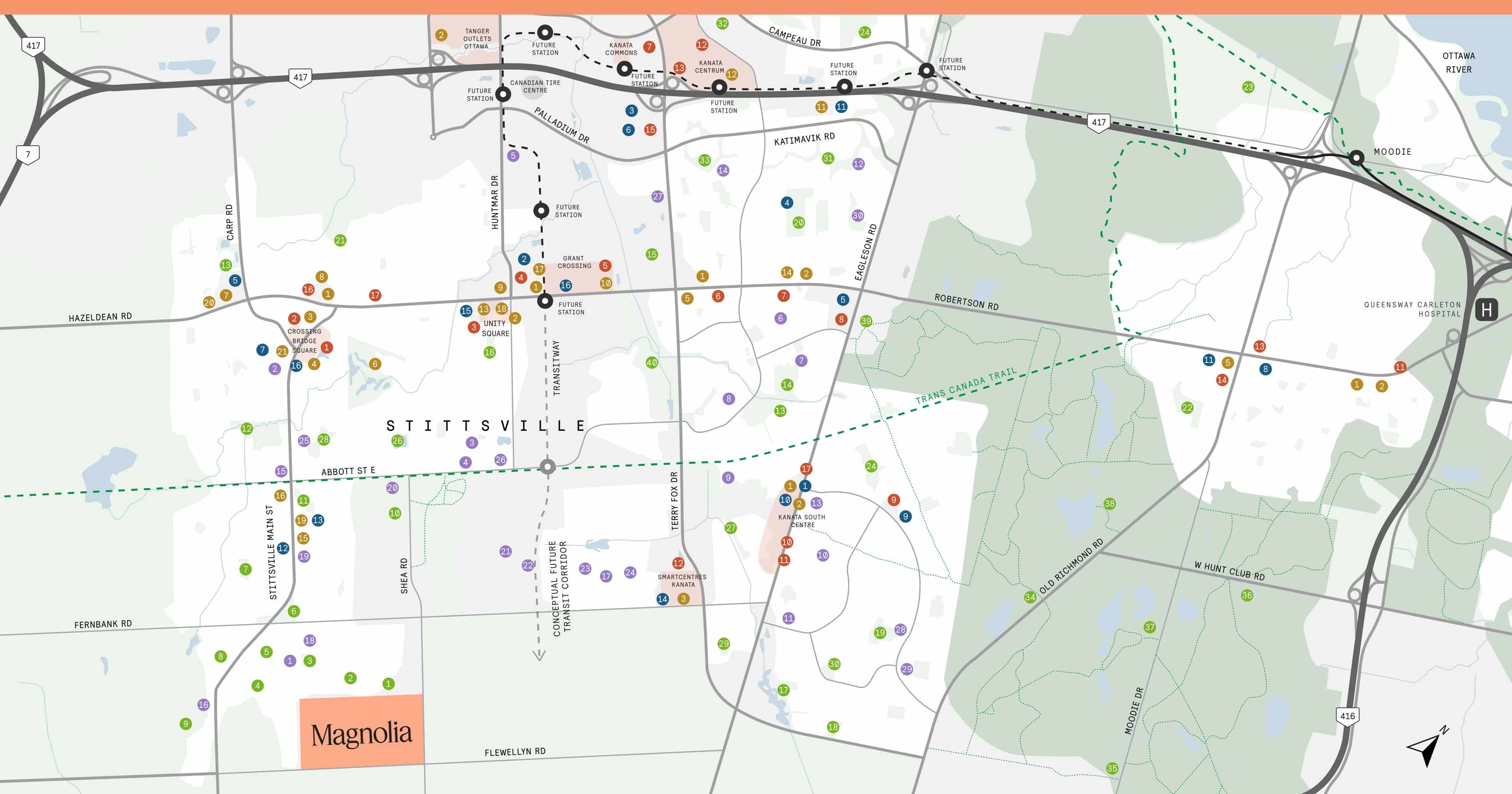Select green marker 37 near Moodie Dr
1512x794 pixels.
pos(1150,627)
